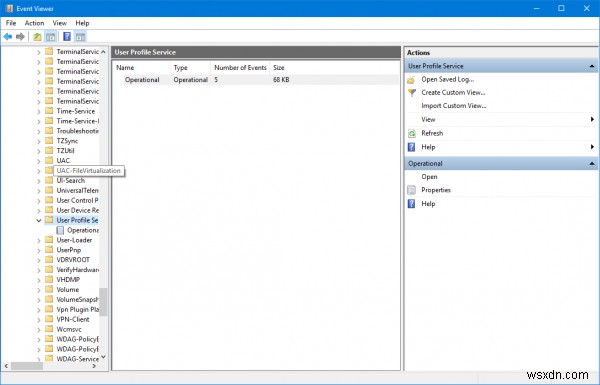The image size is (600, 385).
Task: Click the Refresh action link
Action: [432, 133]
